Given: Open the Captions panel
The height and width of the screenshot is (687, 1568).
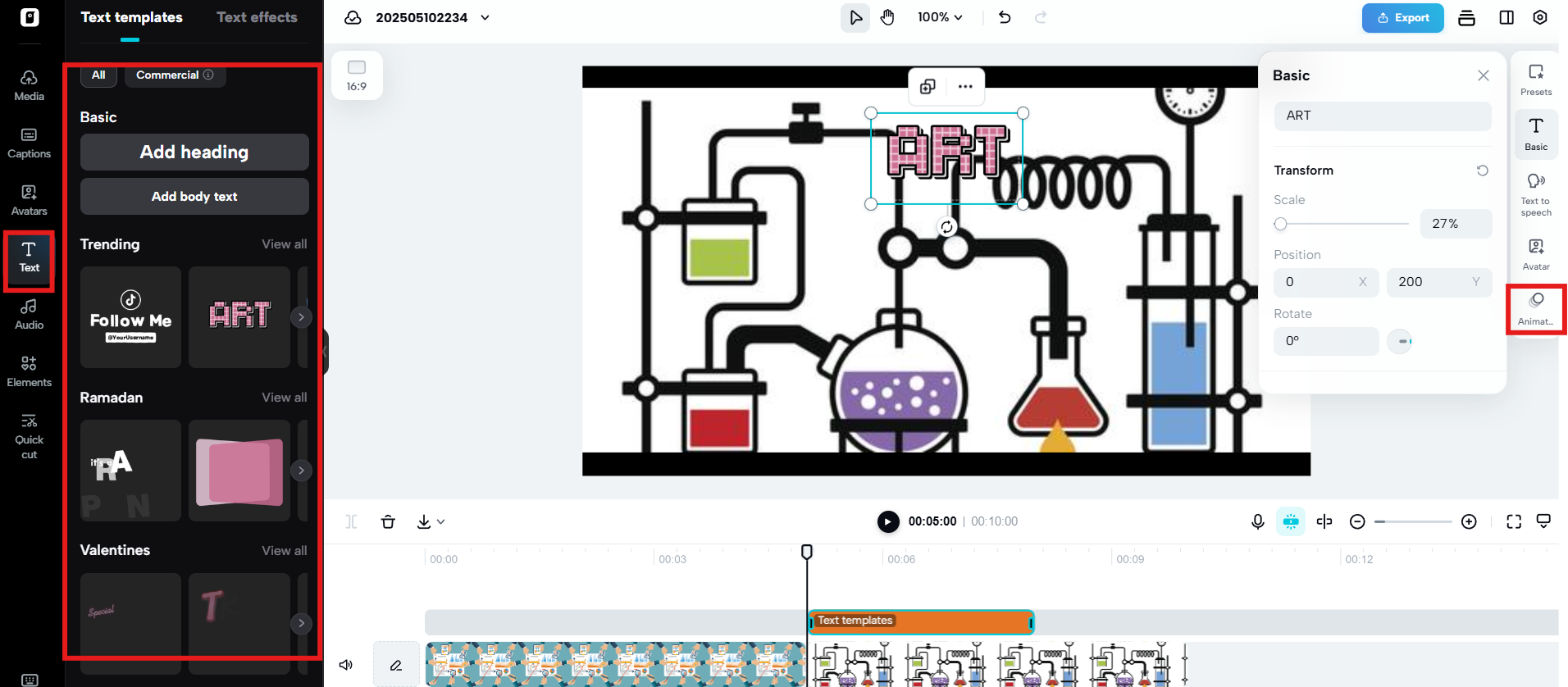Looking at the screenshot, I should [29, 143].
